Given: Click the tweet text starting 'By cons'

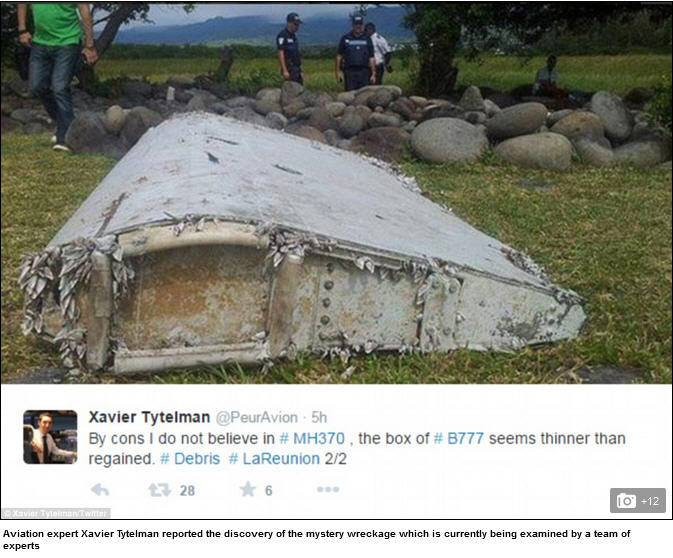Looking at the screenshot, I should pyautogui.click(x=357, y=449).
